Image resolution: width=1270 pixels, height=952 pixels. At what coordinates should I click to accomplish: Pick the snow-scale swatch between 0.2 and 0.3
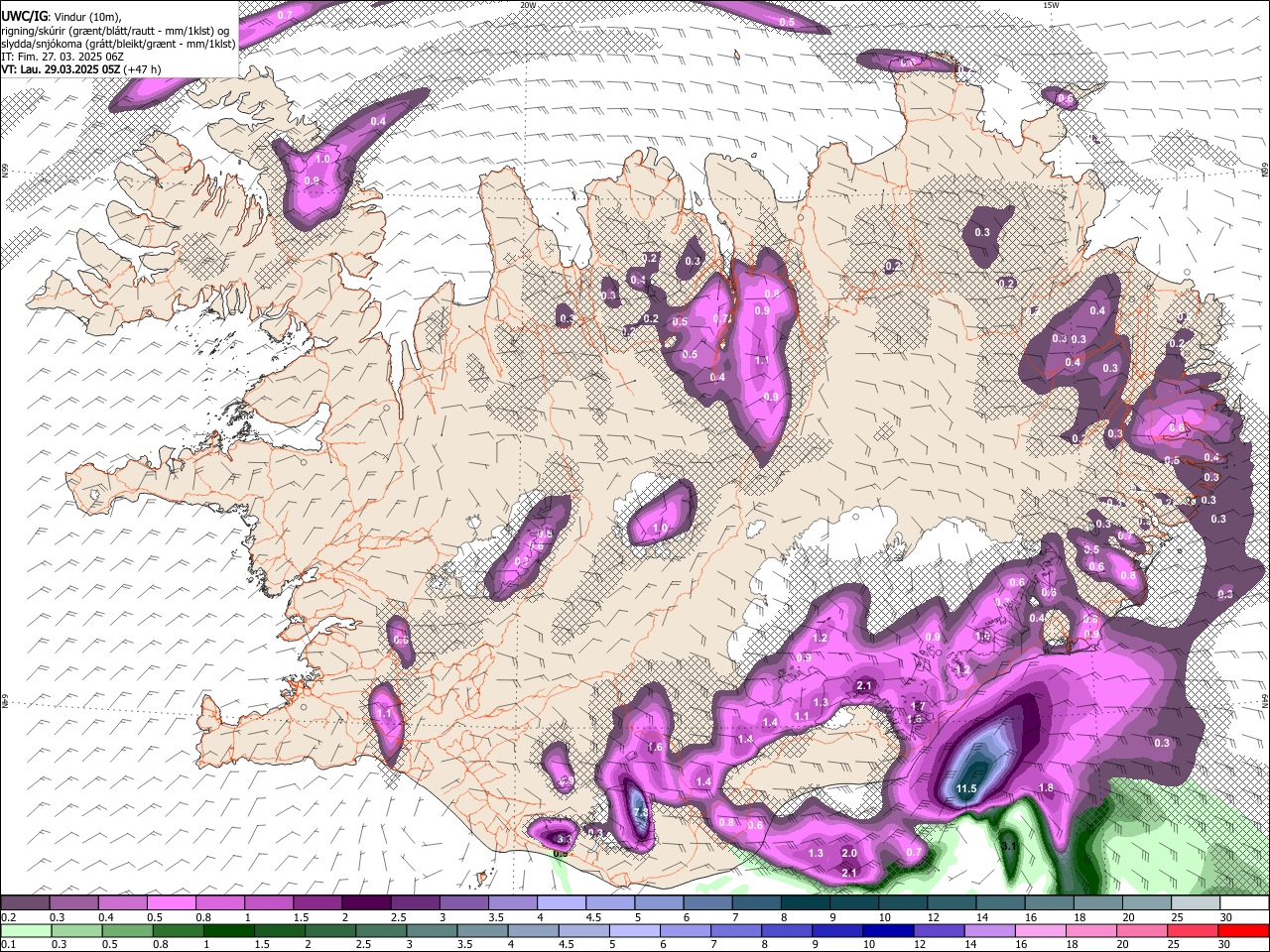coord(25,903)
